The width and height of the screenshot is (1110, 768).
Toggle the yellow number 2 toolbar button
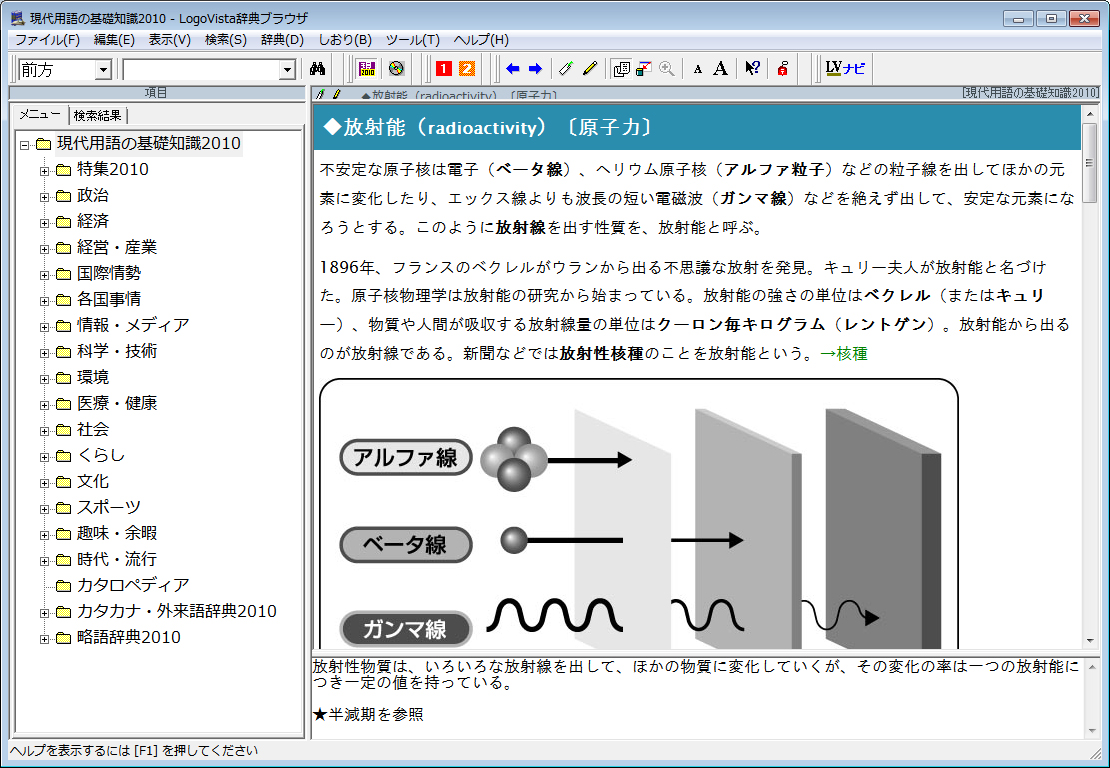467,69
